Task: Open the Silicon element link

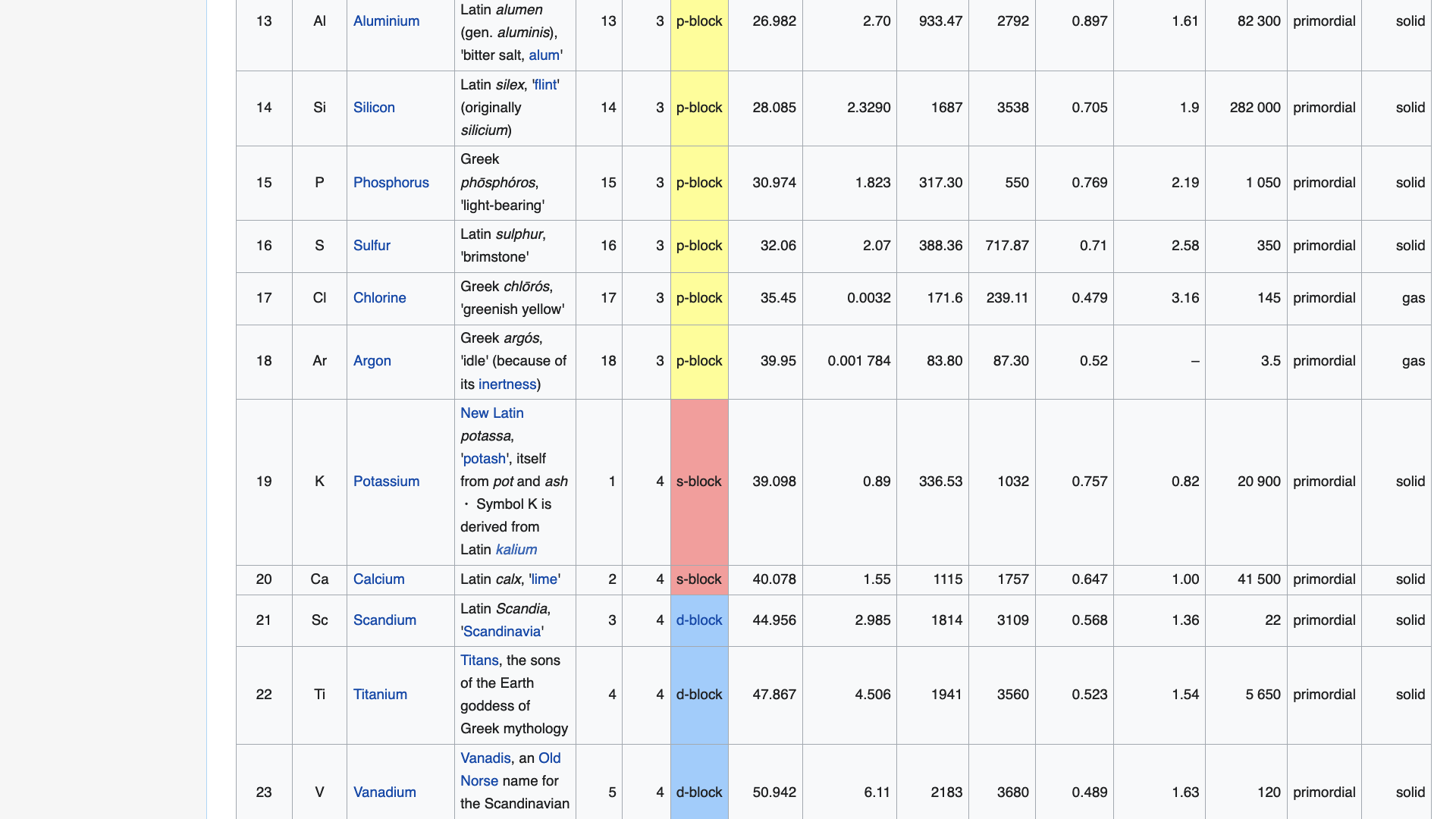Action: click(374, 108)
